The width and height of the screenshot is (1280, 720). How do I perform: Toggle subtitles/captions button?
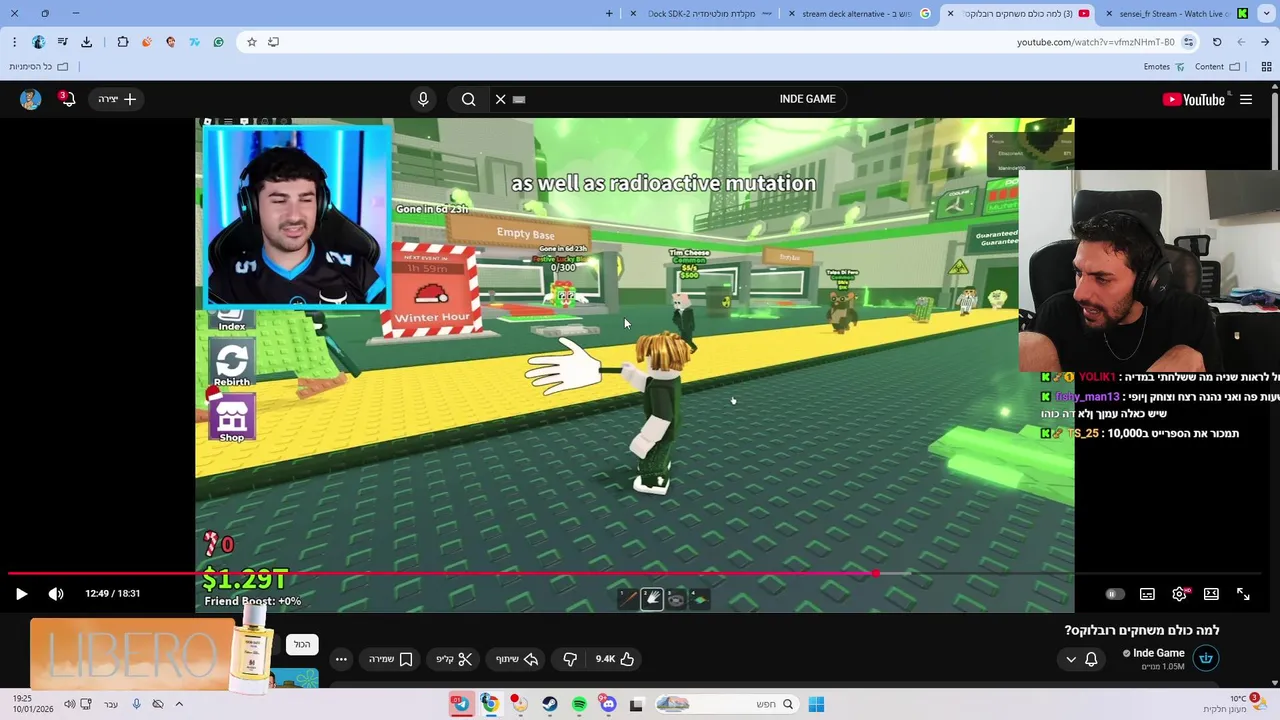click(1147, 594)
